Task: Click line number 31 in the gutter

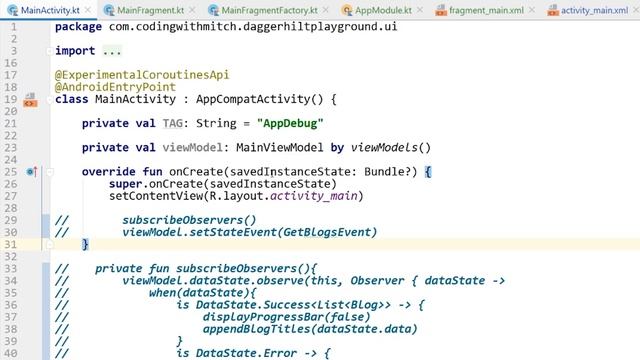Action: coord(11,244)
